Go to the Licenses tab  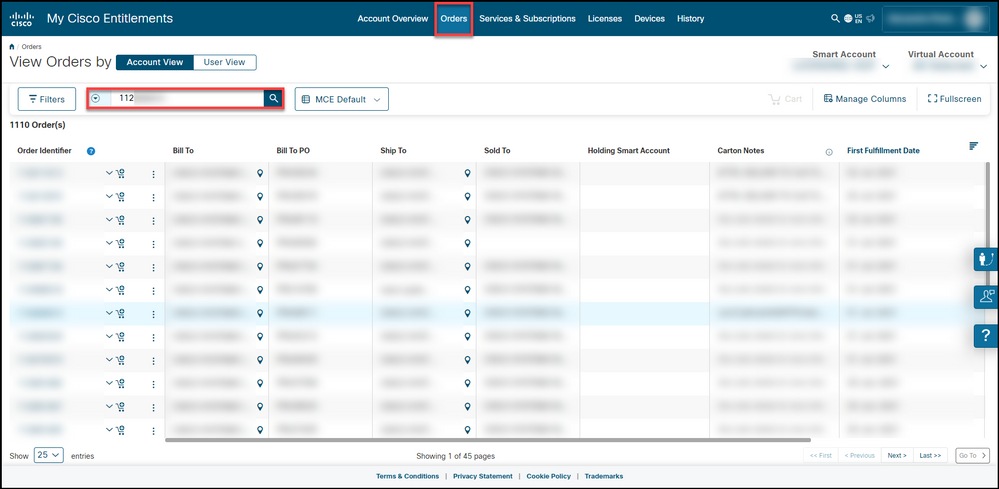[604, 19]
